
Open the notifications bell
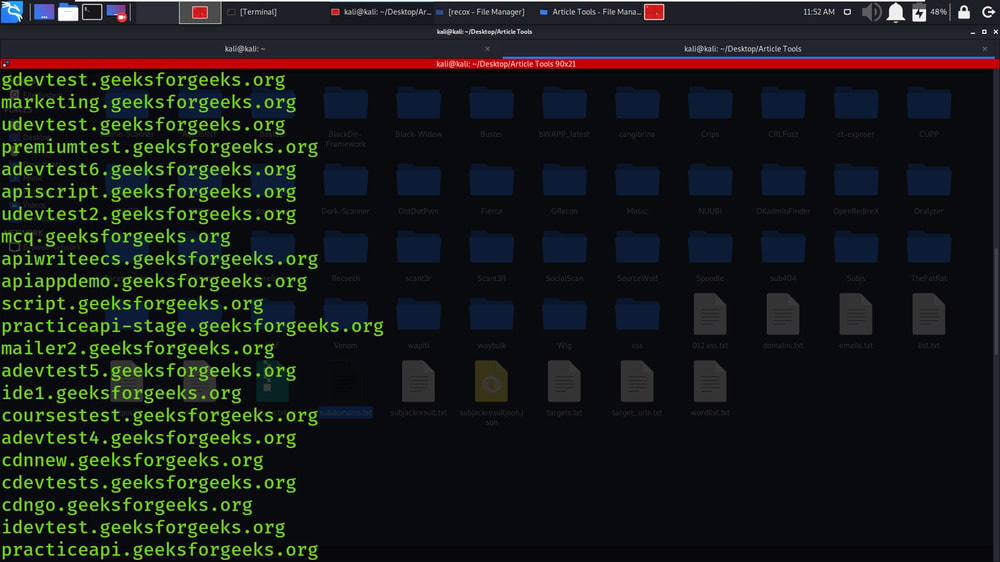[x=895, y=12]
